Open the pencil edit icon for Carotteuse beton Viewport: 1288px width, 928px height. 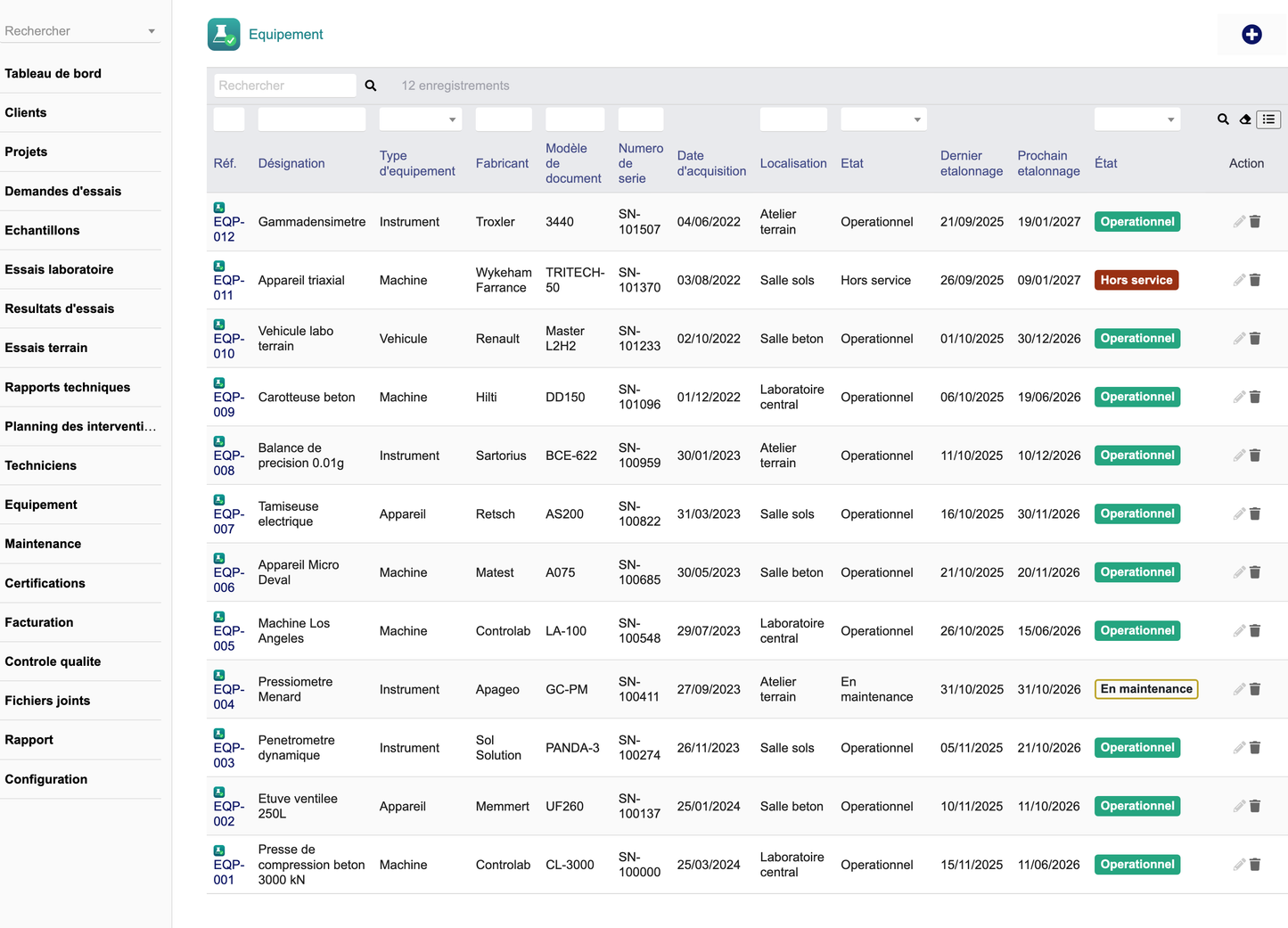[1239, 397]
